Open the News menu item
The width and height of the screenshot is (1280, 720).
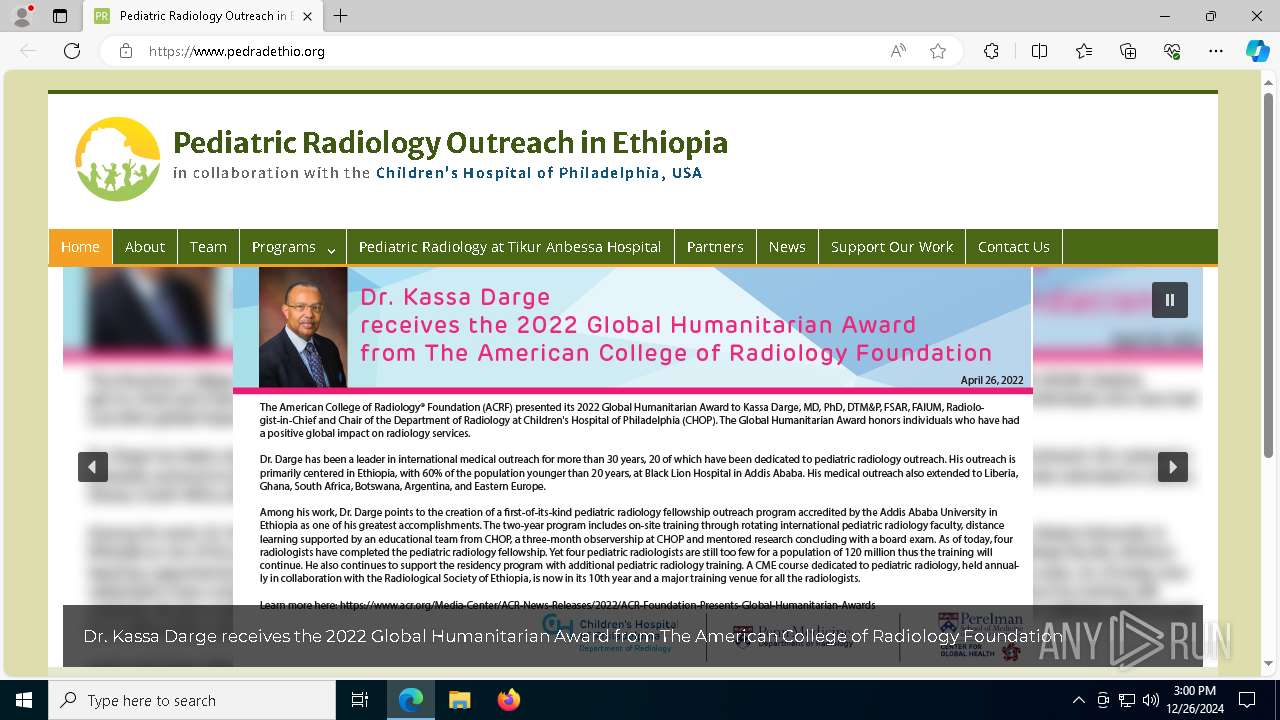[x=787, y=247]
